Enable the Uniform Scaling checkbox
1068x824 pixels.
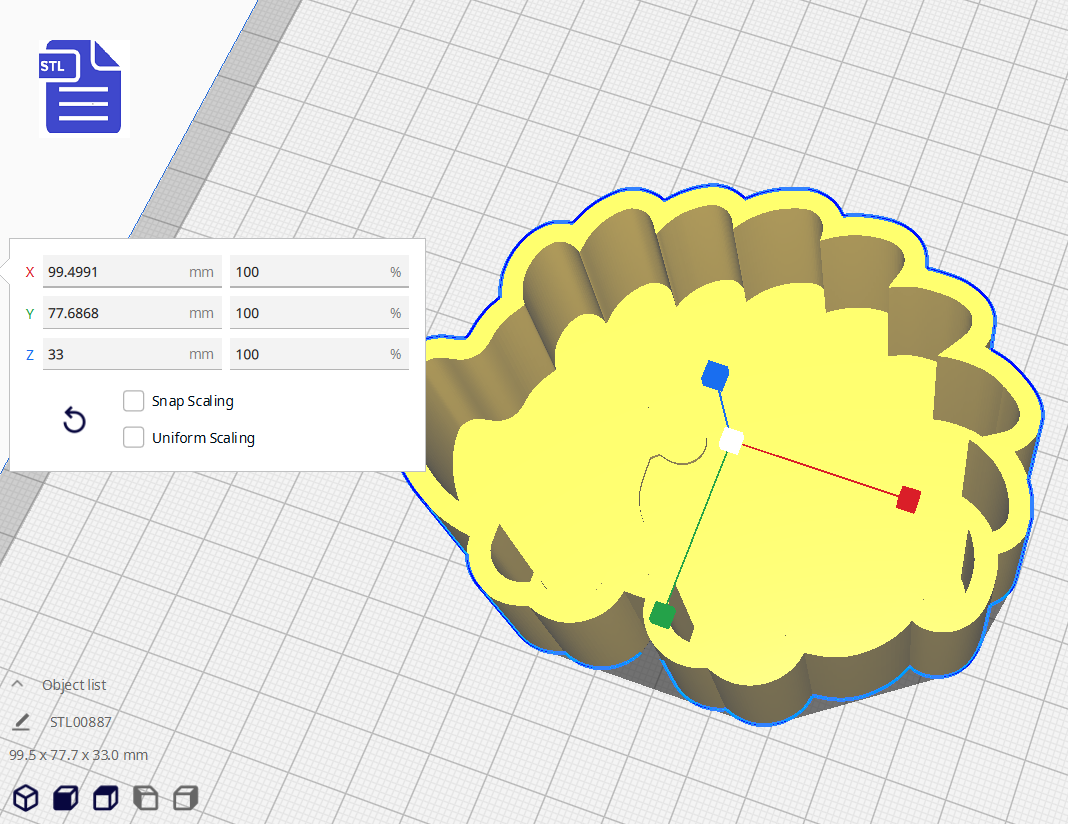tap(133, 438)
